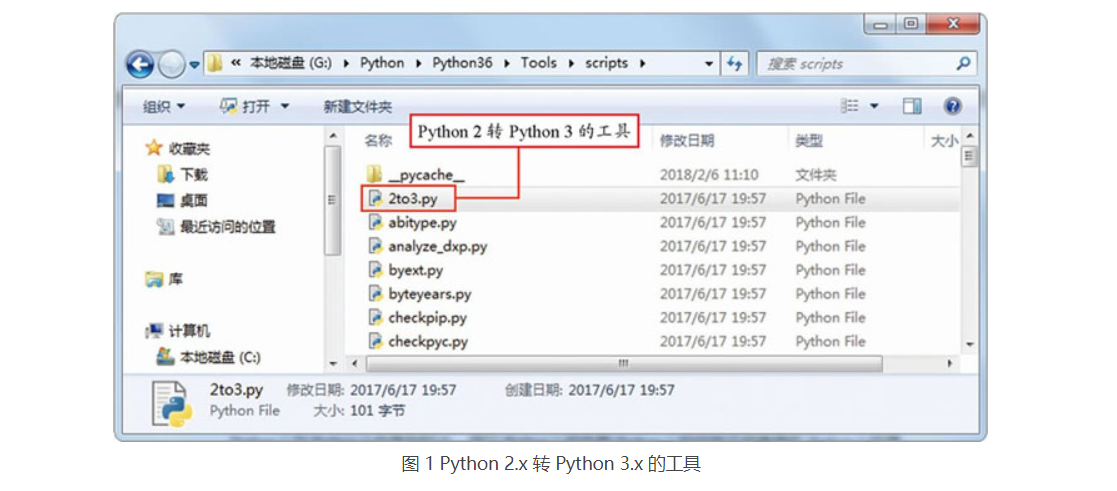The width and height of the screenshot is (1117, 491).
Task: Click the star icon beside 收藏夹
Action: tap(154, 148)
